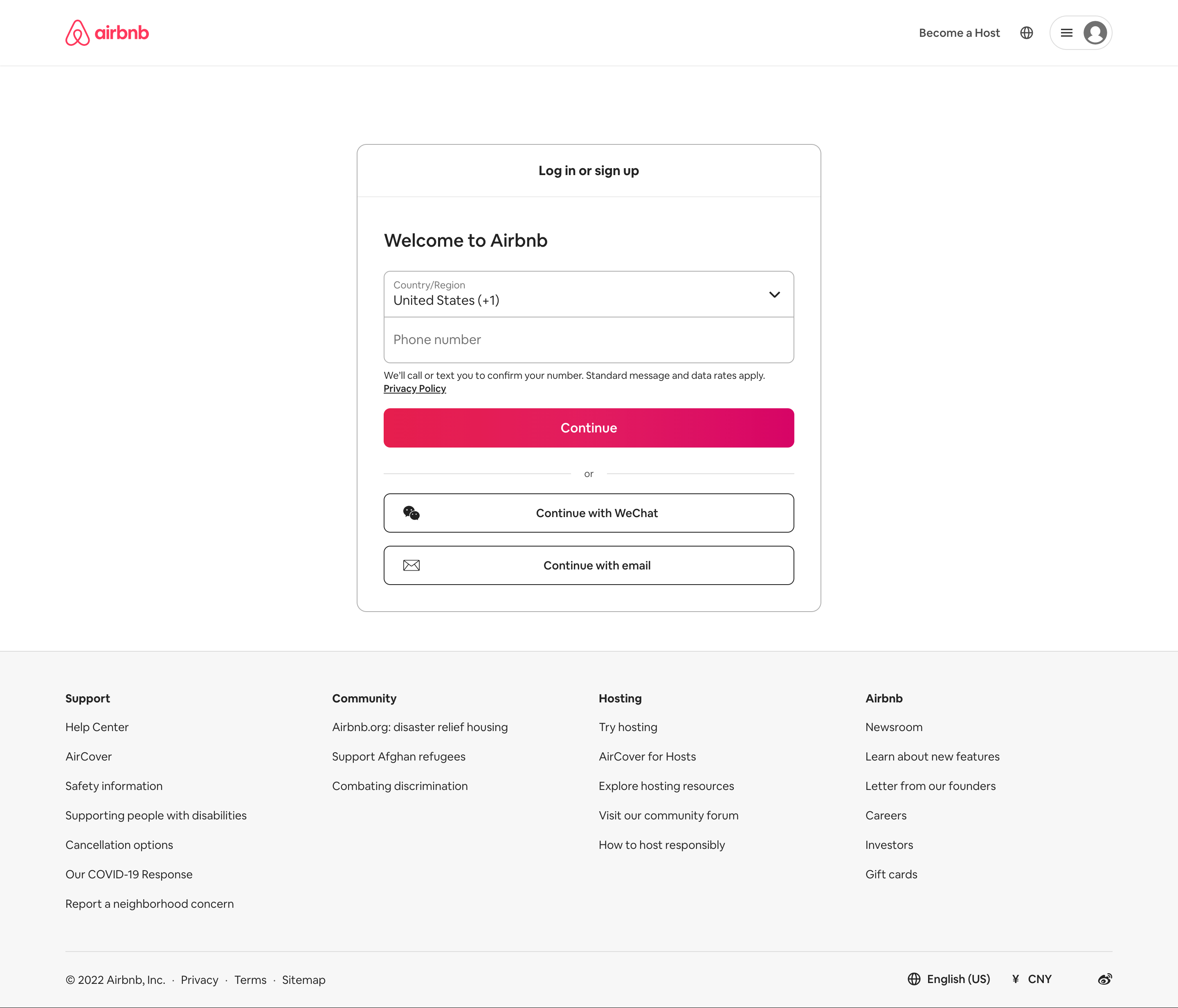Screen dimensions: 1178x1008
Task: Open Combating discrimination
Action: pos(400,786)
